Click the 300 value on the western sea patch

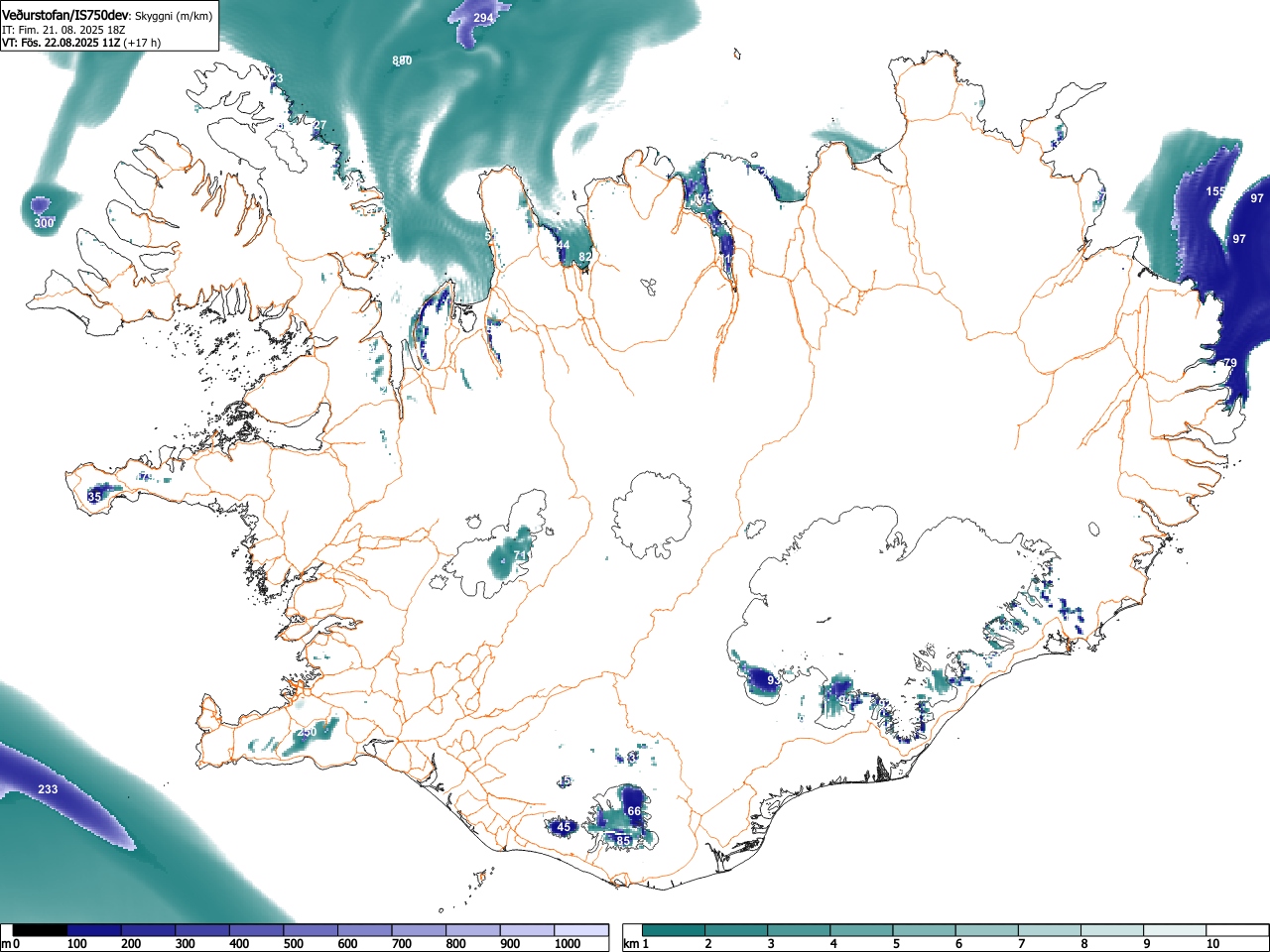(x=44, y=223)
